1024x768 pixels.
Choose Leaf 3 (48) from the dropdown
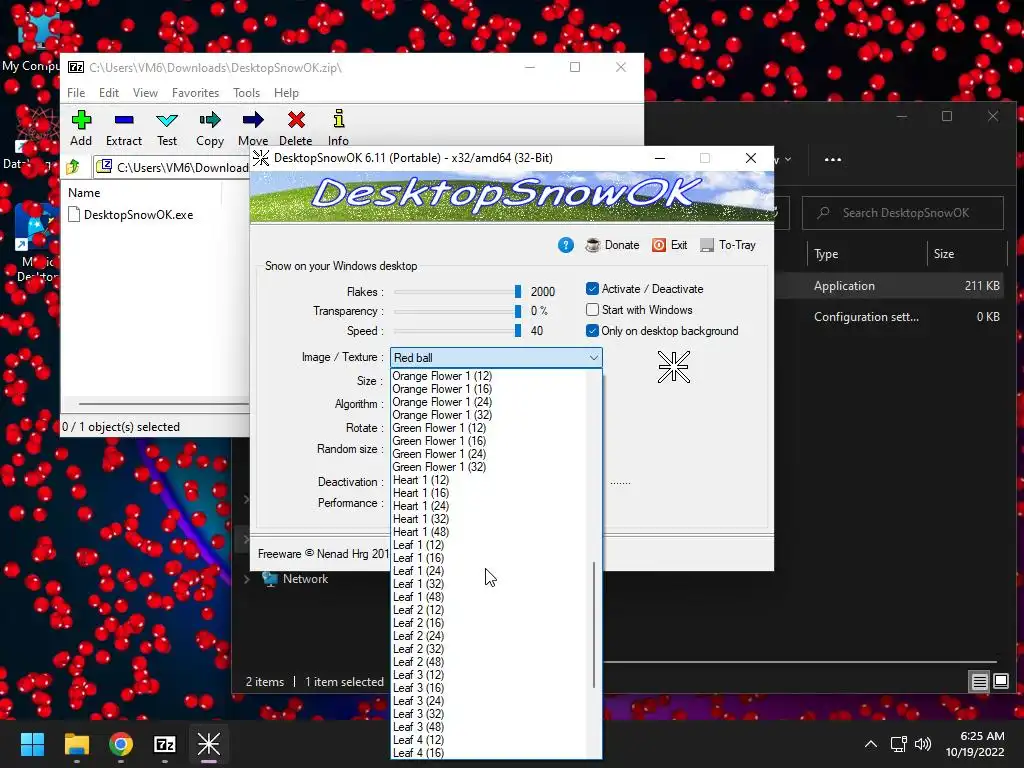(x=418, y=727)
